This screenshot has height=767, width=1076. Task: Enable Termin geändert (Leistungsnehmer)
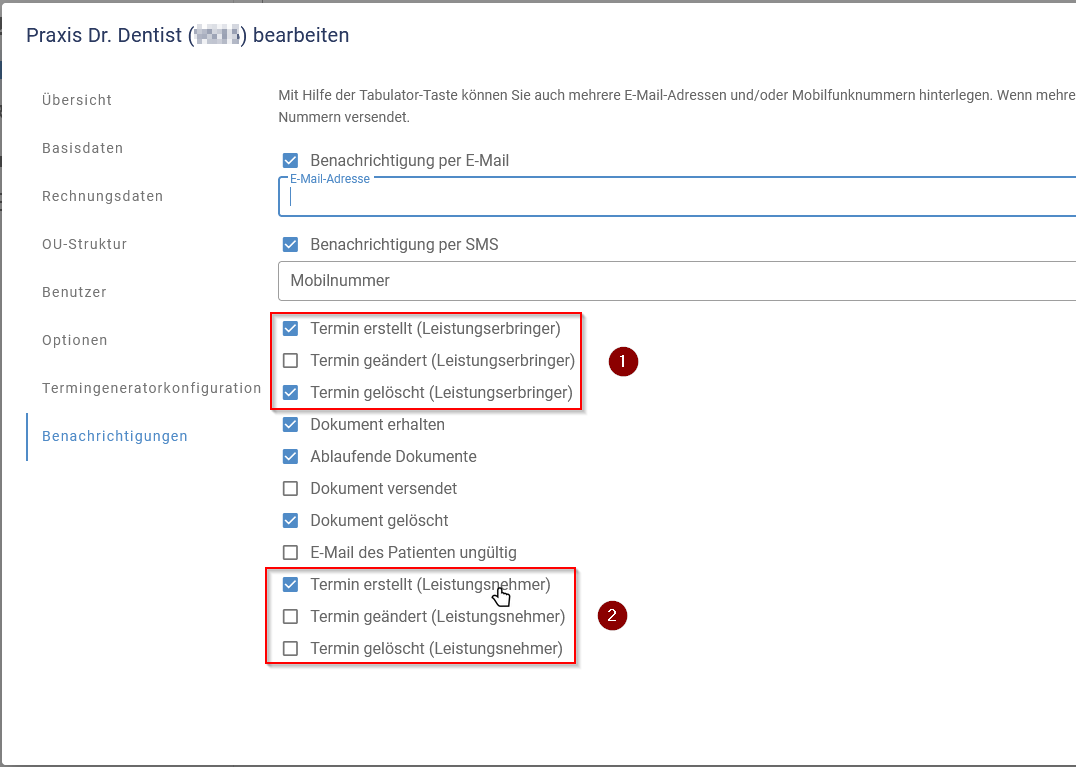tap(291, 616)
